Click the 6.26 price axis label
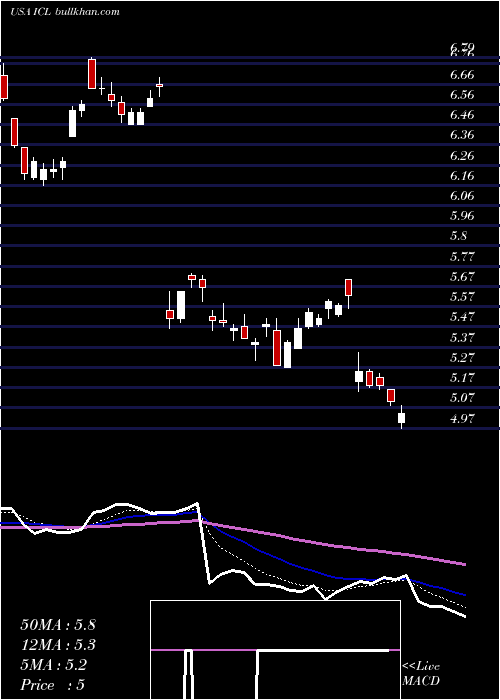Screen dimensions: 500x700 (x=462, y=156)
